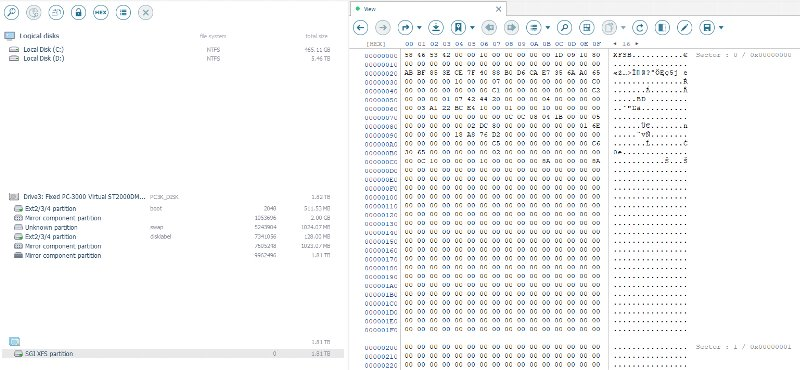Click the download arrow icon in hex toolbar
Image resolution: width=800 pixels, height=370 pixels.
pyautogui.click(x=436, y=27)
